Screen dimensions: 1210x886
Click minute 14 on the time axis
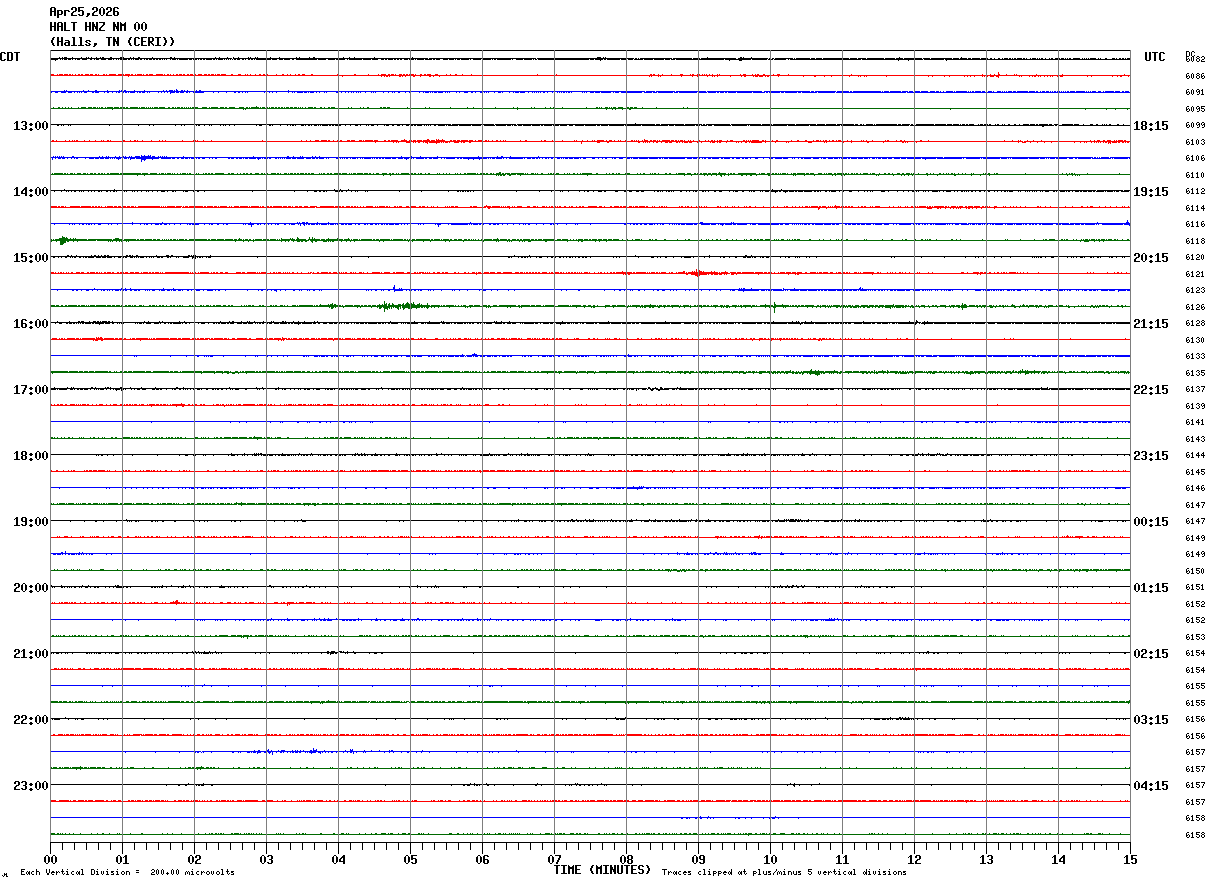1058,859
